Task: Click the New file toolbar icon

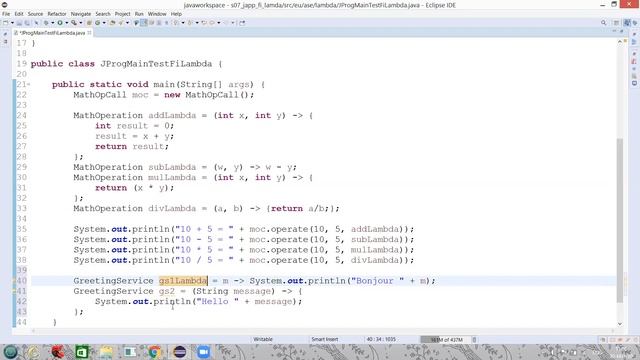Action: 6,23
